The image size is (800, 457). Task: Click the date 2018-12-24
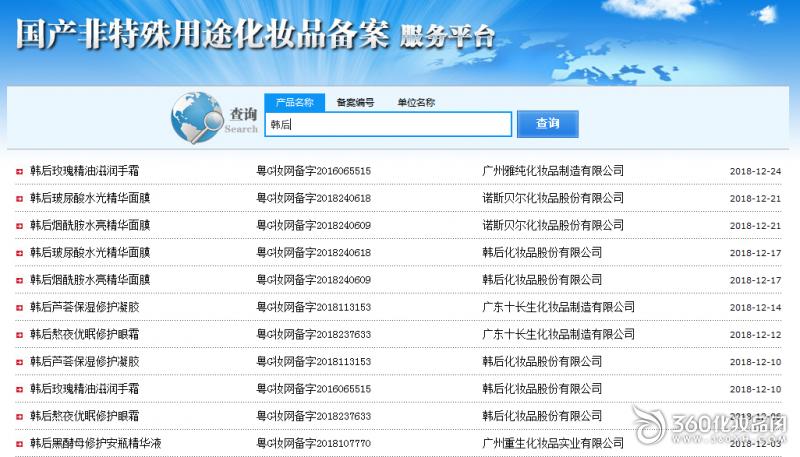point(755,171)
